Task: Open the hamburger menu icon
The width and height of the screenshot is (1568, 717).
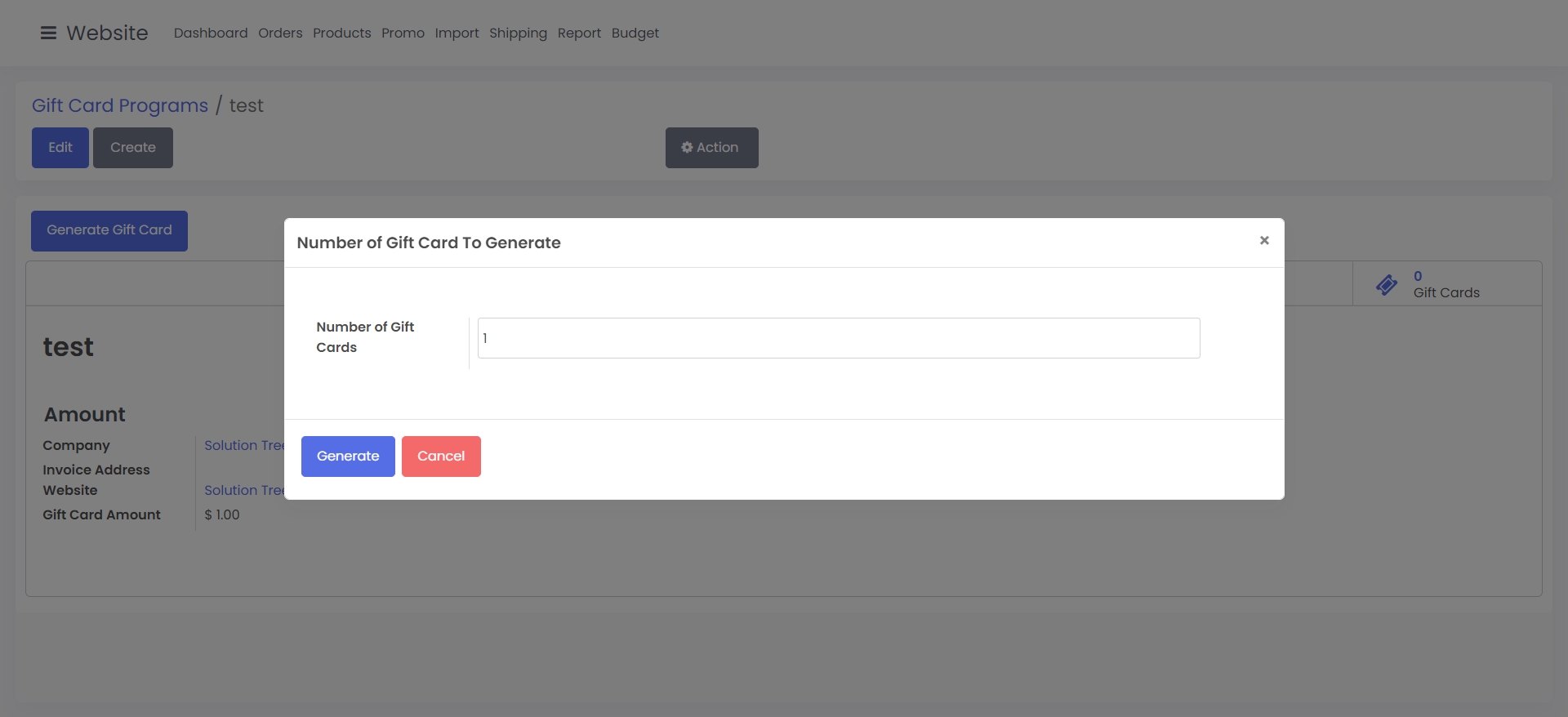Action: point(48,33)
